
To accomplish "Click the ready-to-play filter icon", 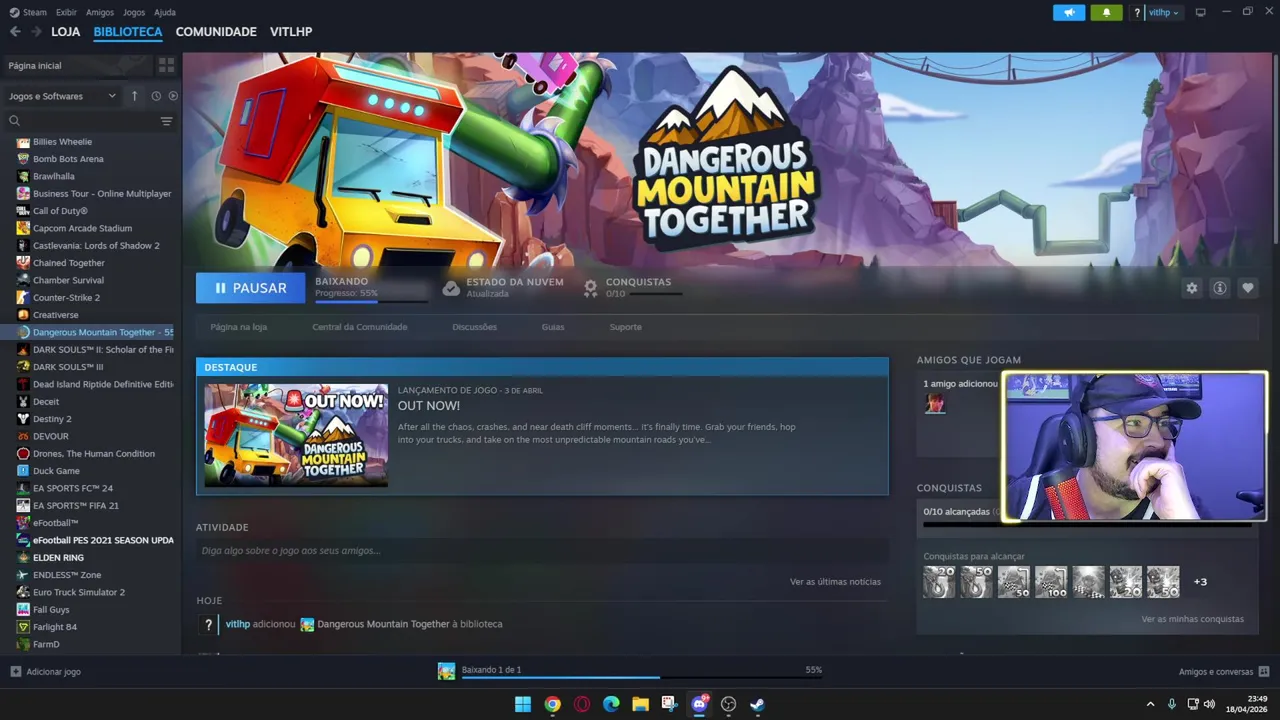I will tap(173, 96).
